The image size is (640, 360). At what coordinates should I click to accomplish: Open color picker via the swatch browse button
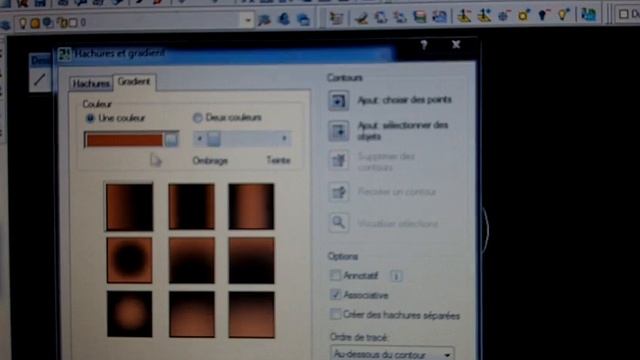point(171,140)
